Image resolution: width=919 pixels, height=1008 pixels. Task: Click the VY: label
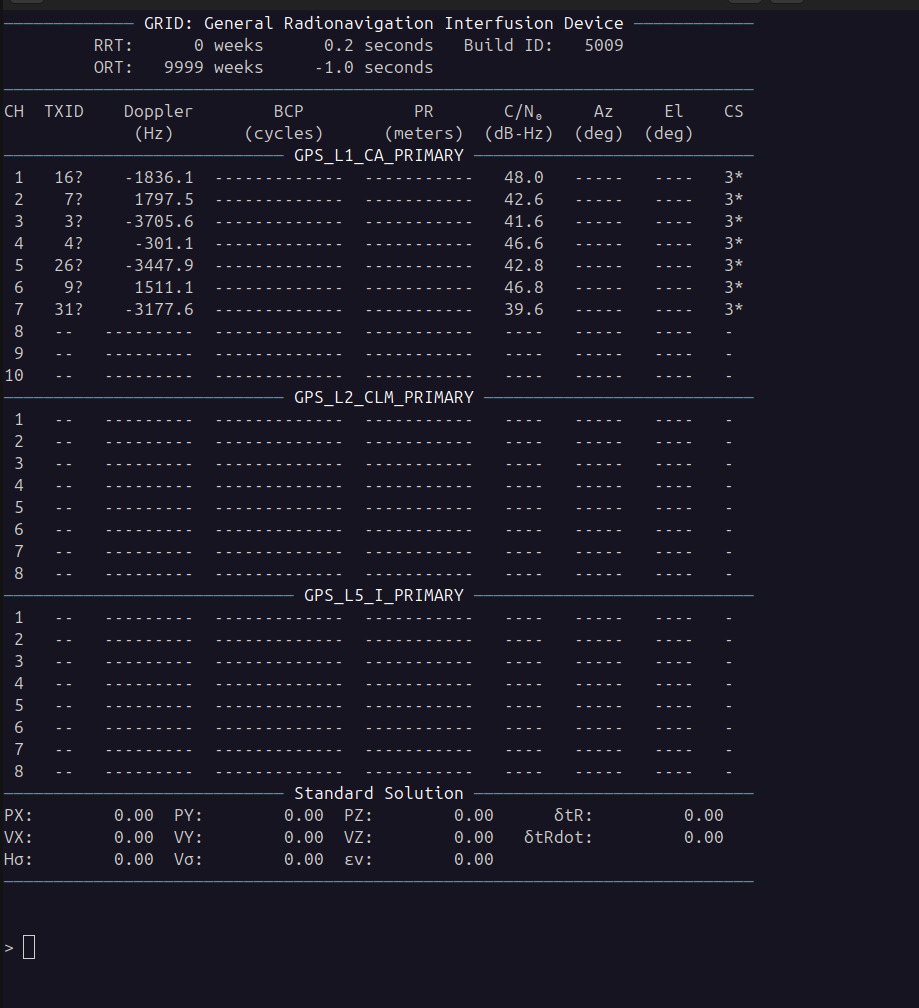pos(188,837)
